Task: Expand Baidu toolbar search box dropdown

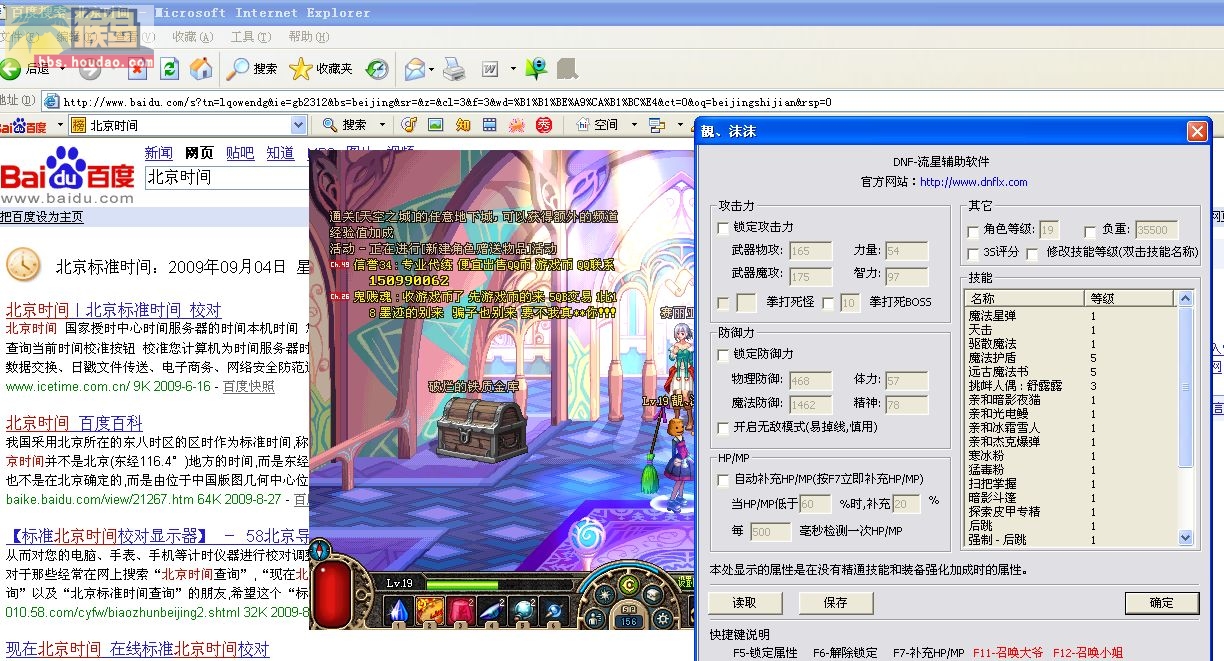Action: tap(298, 125)
